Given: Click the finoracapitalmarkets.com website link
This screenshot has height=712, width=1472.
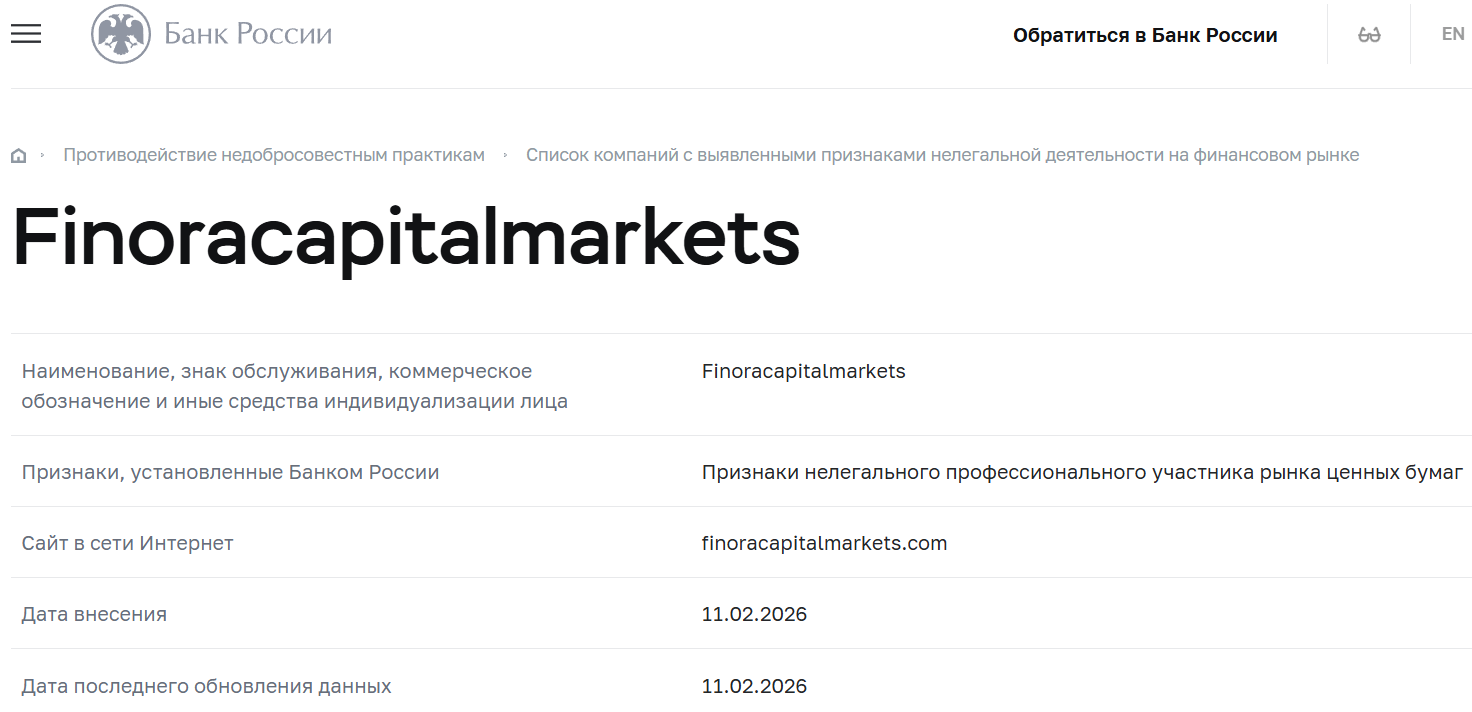Looking at the screenshot, I should coord(823,542).
